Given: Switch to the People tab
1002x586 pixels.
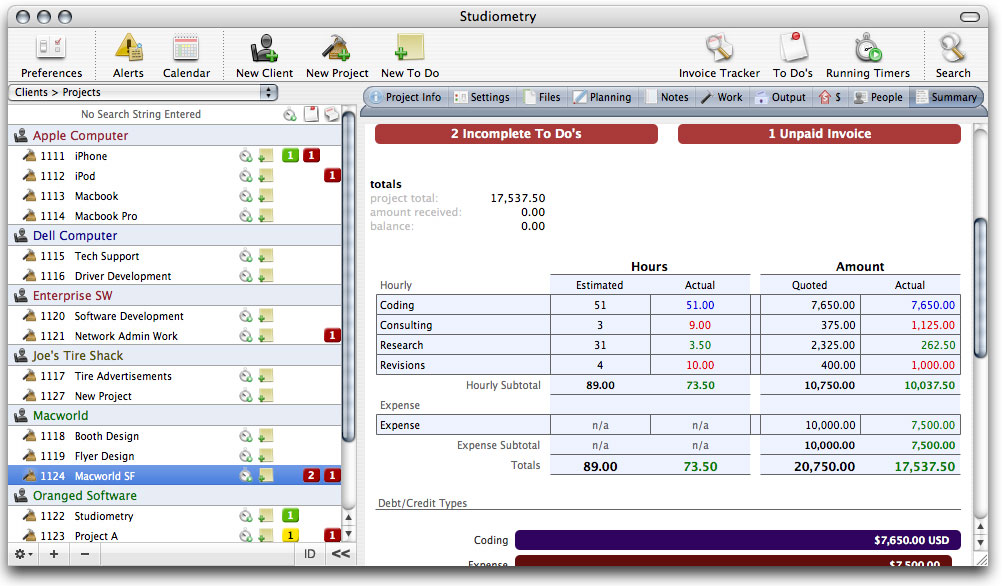Looking at the screenshot, I should click(879, 97).
